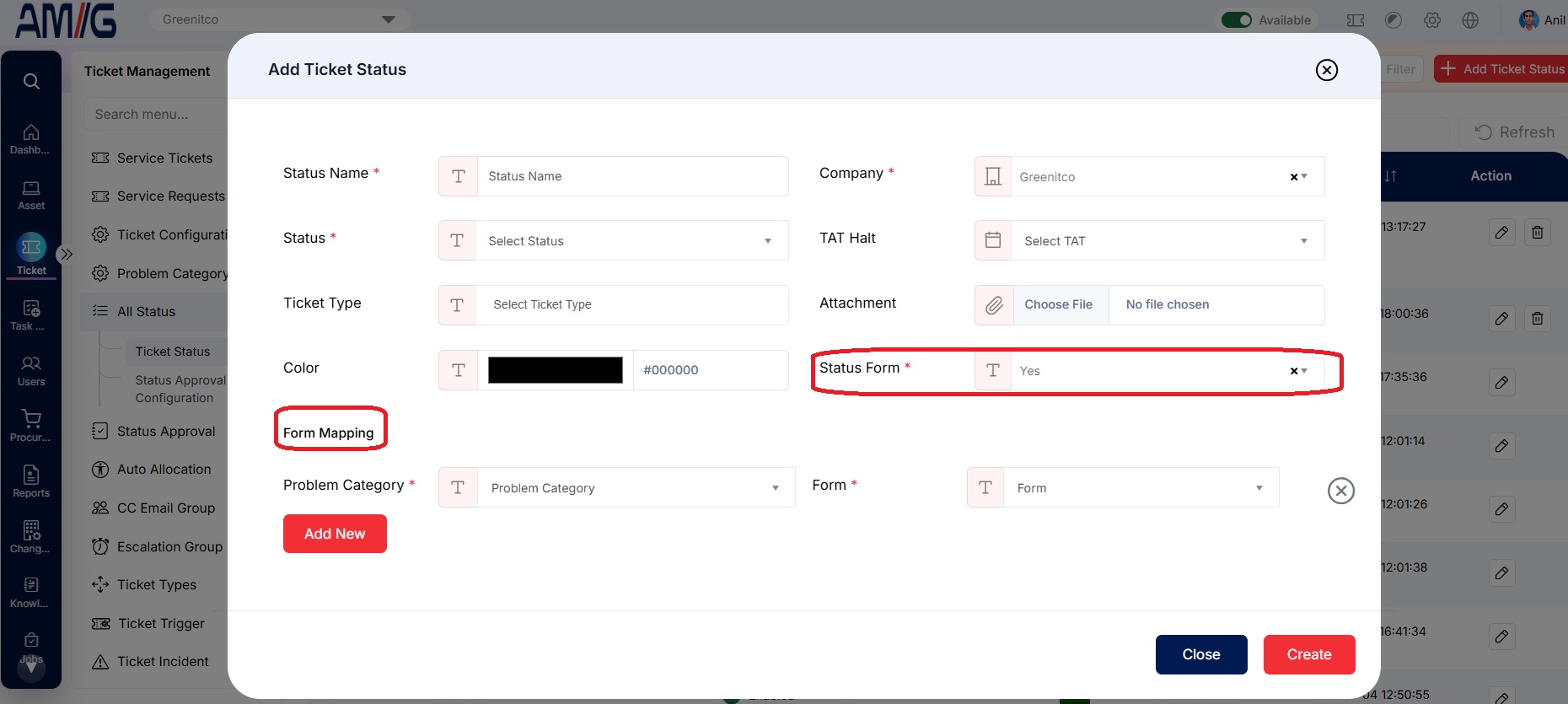Click the Close button in dialog footer
Viewport: 1568px width, 704px height.
coord(1201,654)
